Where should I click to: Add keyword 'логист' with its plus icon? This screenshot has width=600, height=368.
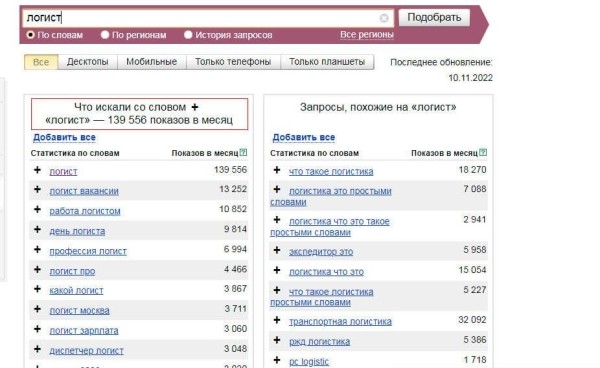pos(37,170)
